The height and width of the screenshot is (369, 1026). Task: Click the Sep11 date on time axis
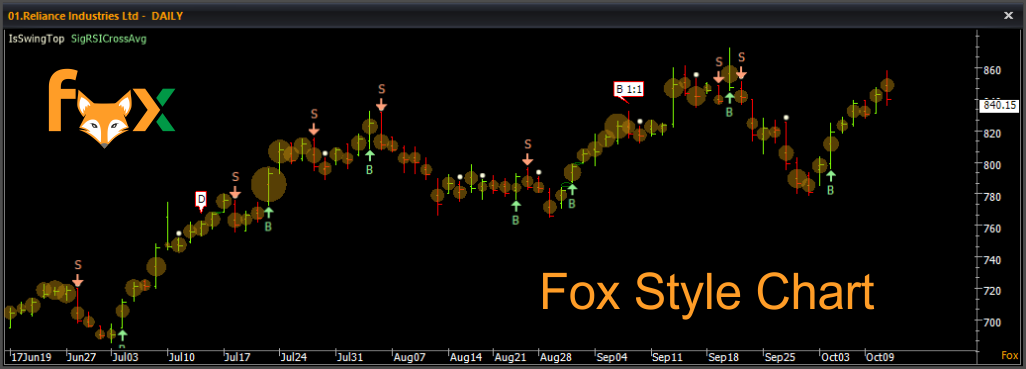coord(667,358)
